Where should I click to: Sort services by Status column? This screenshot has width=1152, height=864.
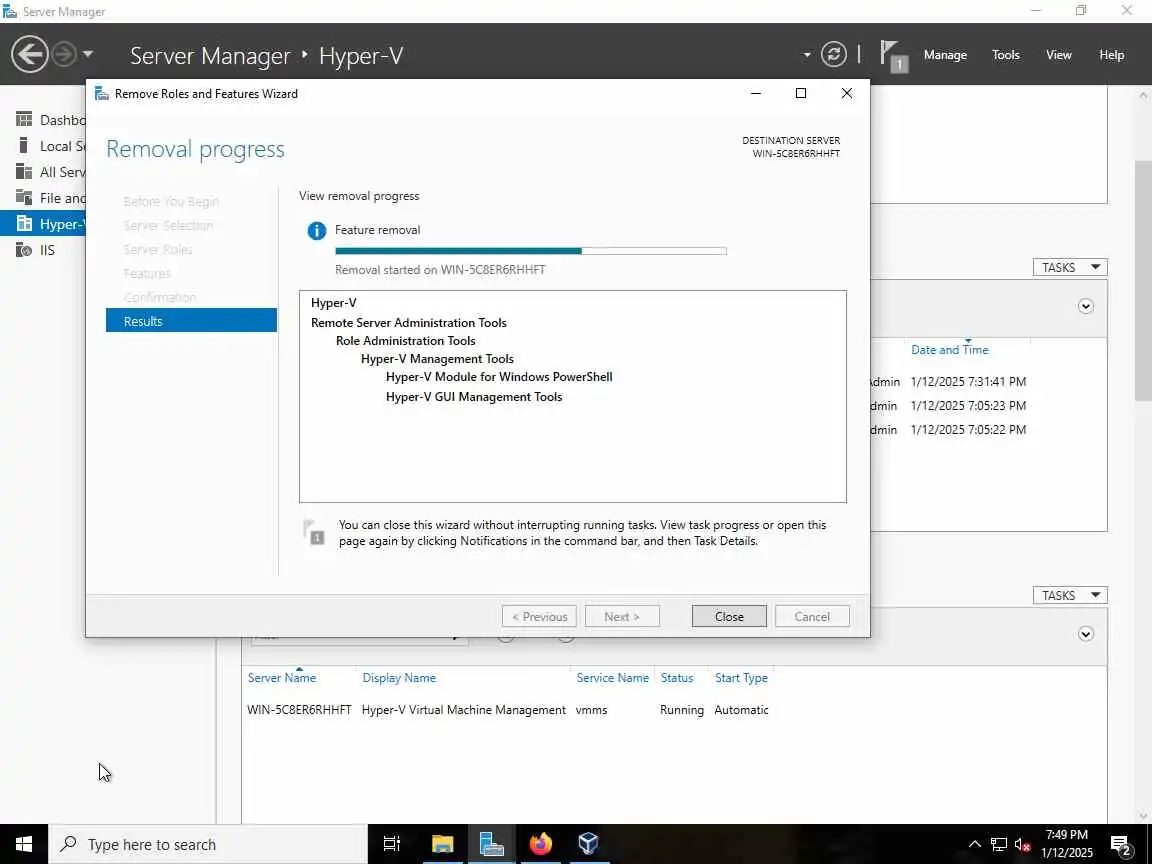(677, 677)
